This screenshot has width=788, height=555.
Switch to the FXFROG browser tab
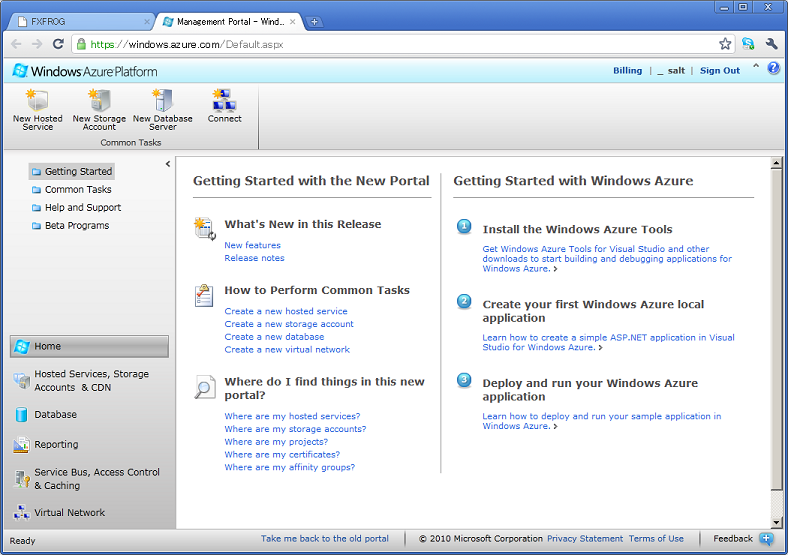click(x=80, y=21)
